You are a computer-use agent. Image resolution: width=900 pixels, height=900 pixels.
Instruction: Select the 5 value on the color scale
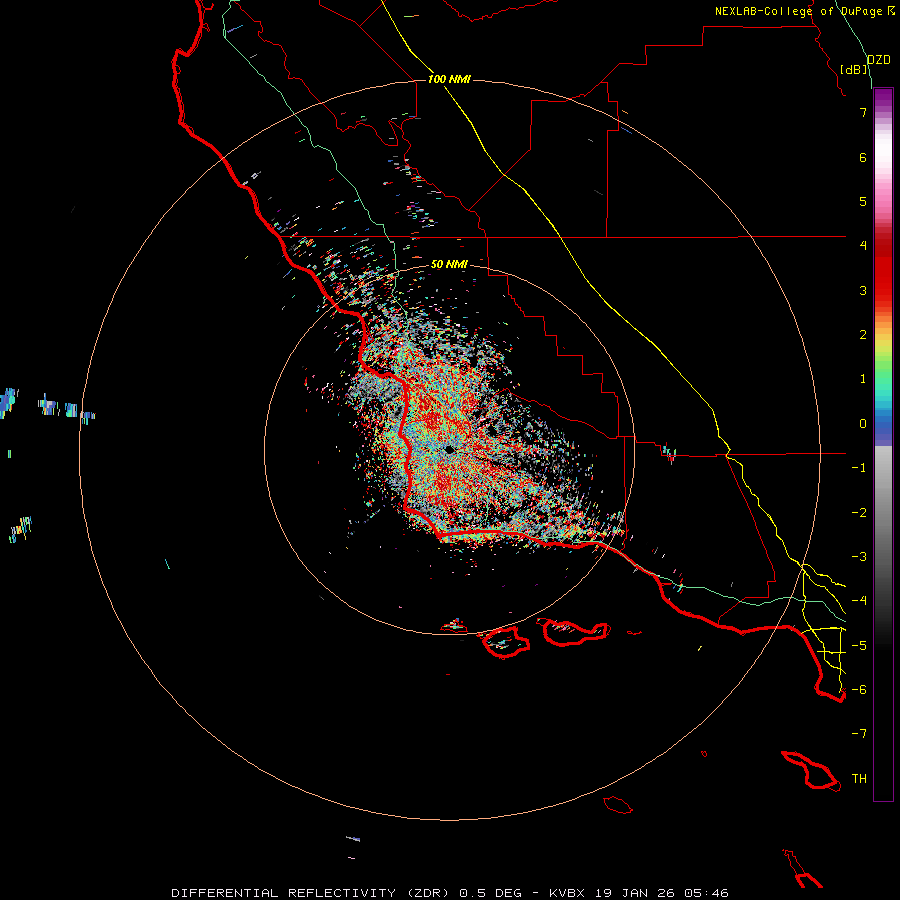(863, 201)
